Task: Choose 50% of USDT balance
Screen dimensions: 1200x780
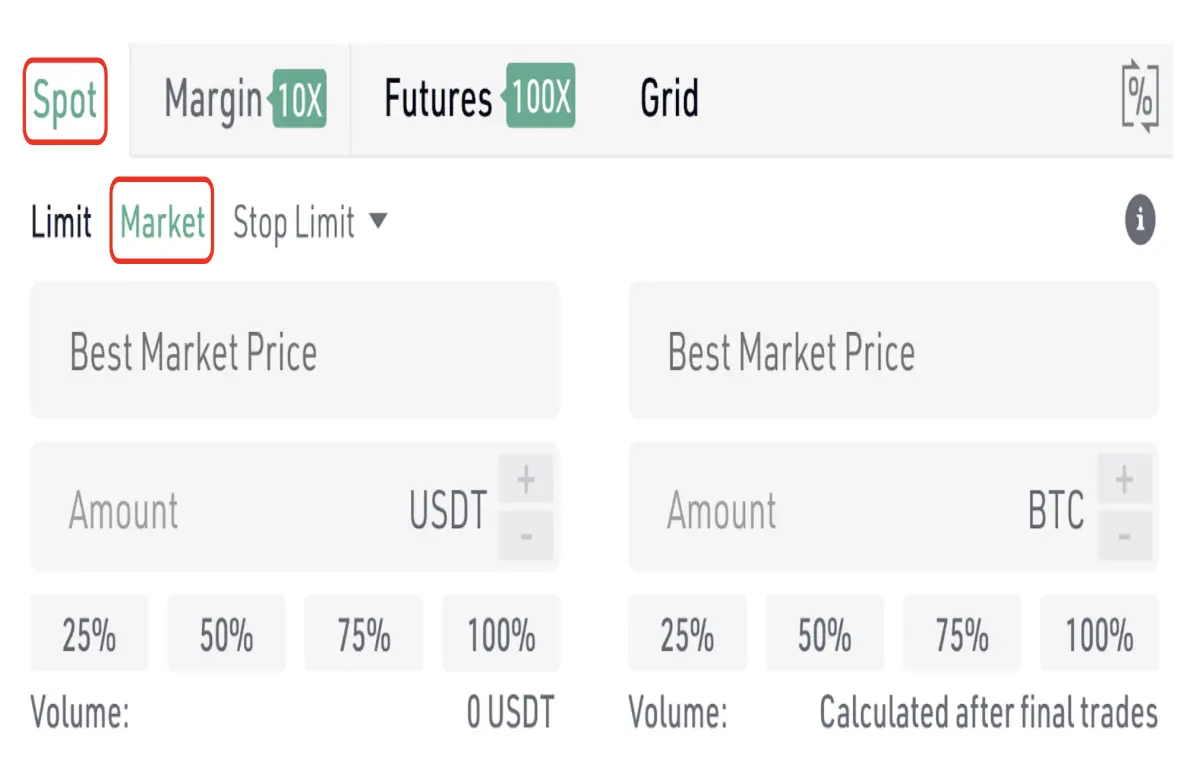Action: pos(226,634)
